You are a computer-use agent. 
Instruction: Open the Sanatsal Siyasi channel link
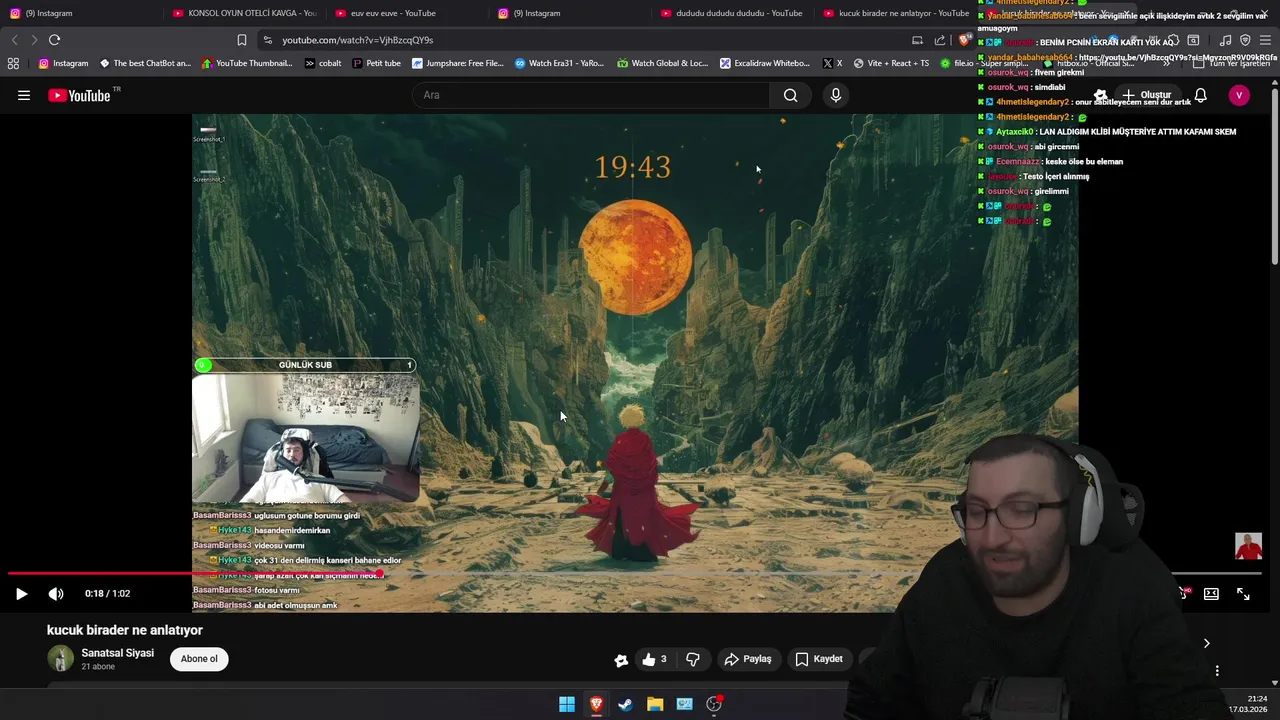tap(117, 653)
